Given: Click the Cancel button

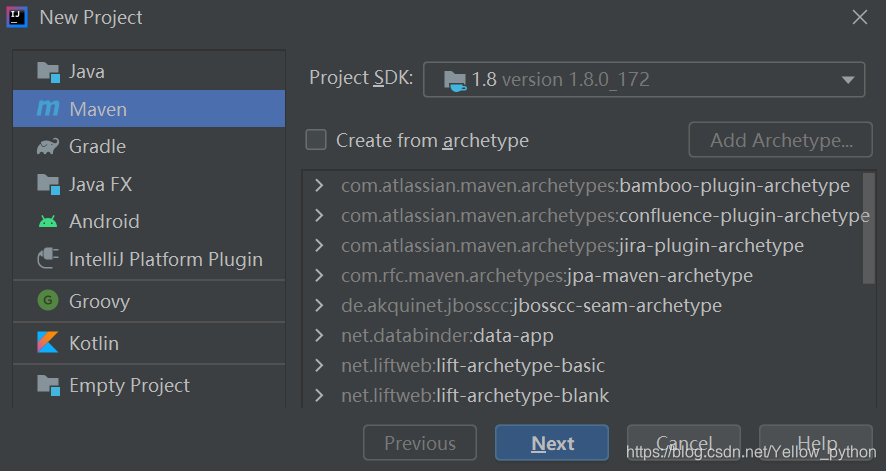Looking at the screenshot, I should [684, 443].
